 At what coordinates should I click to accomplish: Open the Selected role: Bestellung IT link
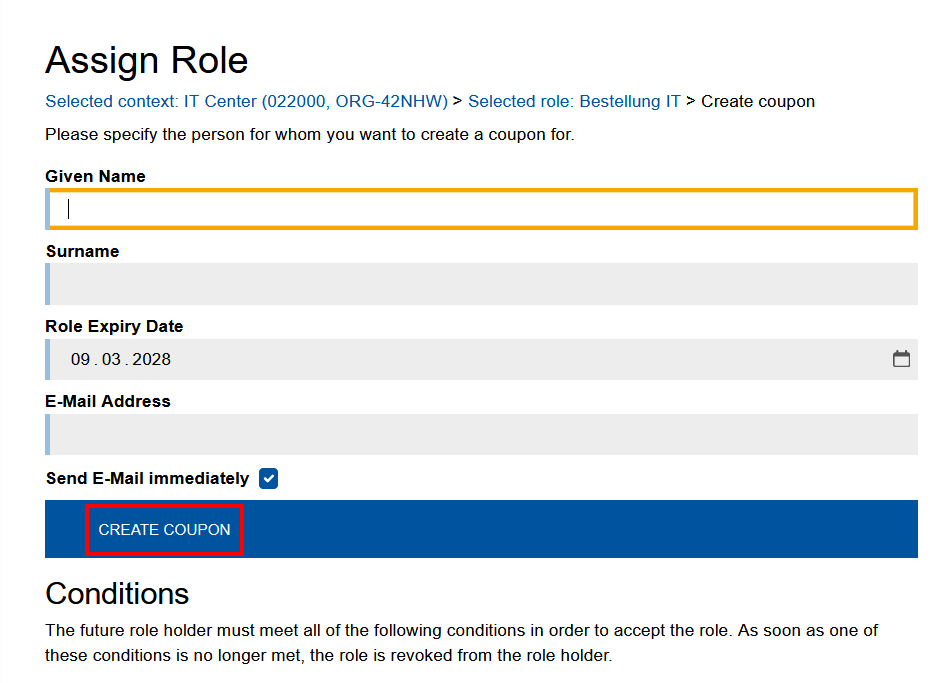pos(574,101)
